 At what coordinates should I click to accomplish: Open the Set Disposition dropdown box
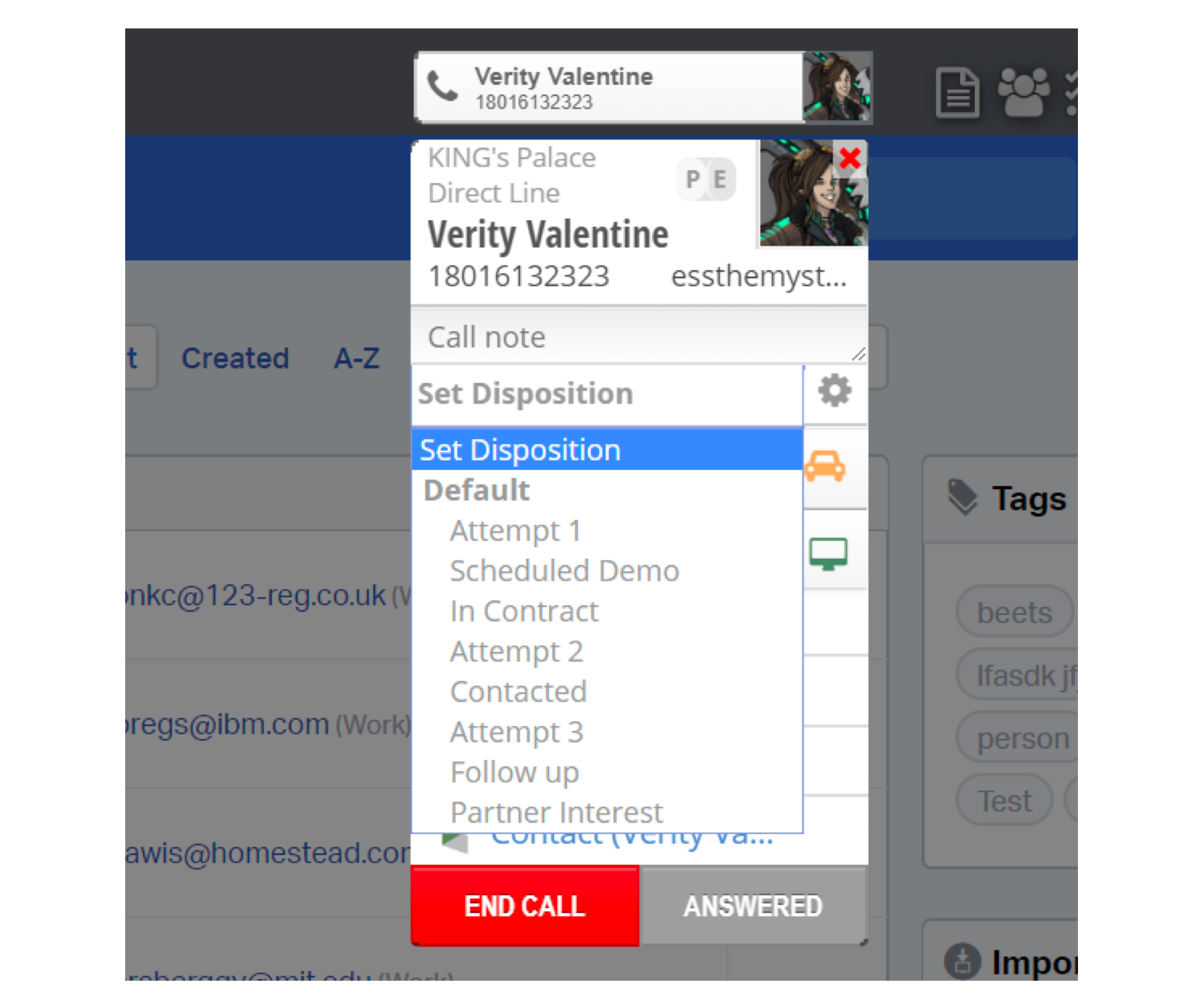tap(607, 394)
